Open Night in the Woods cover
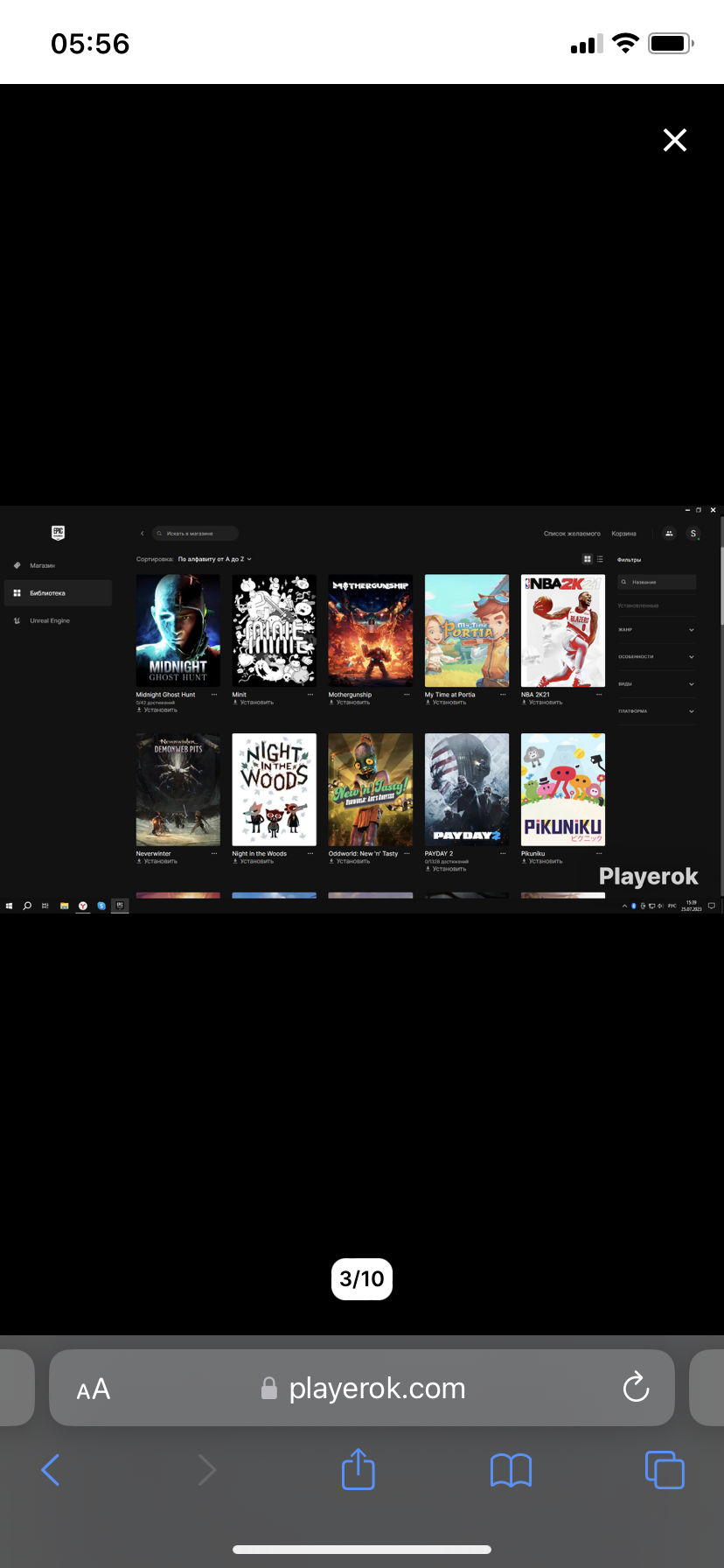This screenshot has height=1568, width=724. click(275, 789)
